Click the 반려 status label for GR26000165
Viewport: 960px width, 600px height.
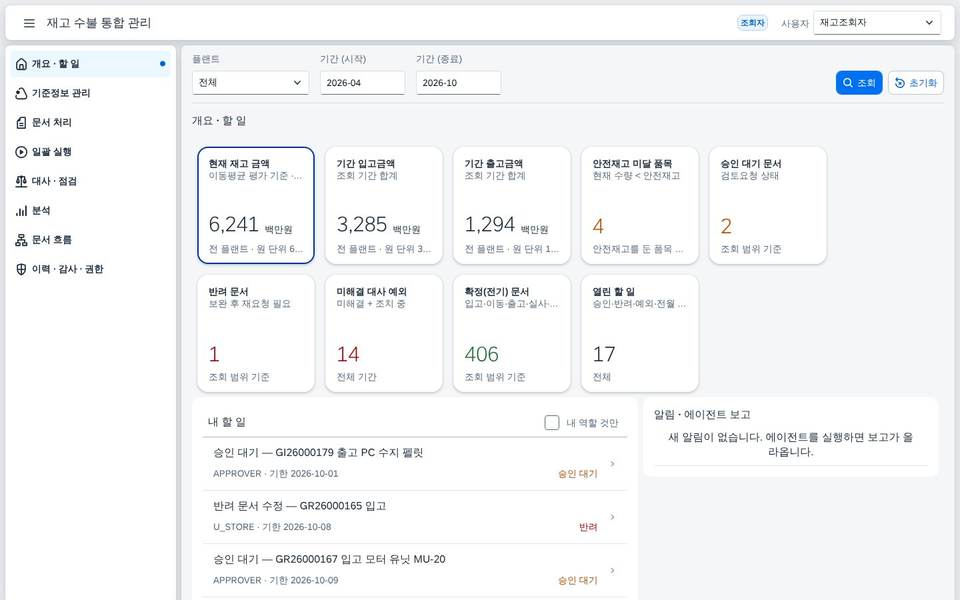(588, 527)
